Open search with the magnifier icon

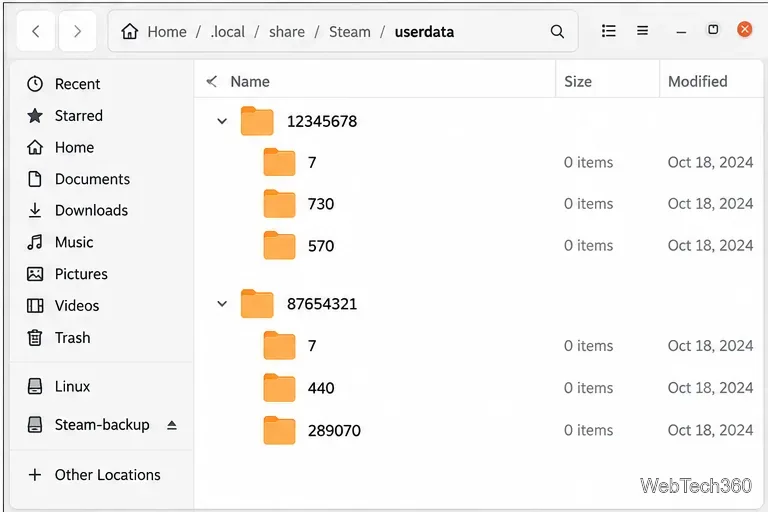coord(557,31)
